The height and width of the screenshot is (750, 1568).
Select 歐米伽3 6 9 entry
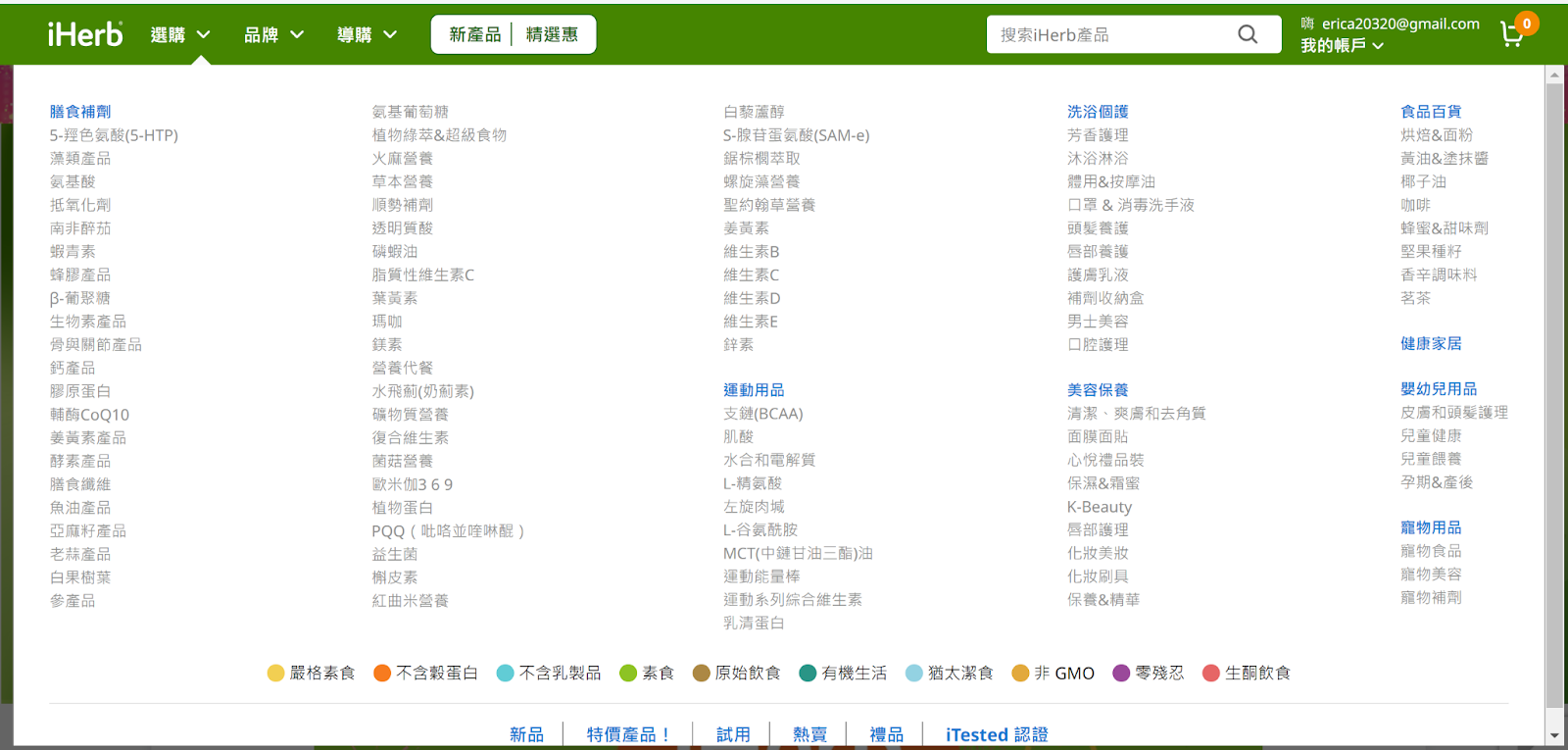point(413,484)
